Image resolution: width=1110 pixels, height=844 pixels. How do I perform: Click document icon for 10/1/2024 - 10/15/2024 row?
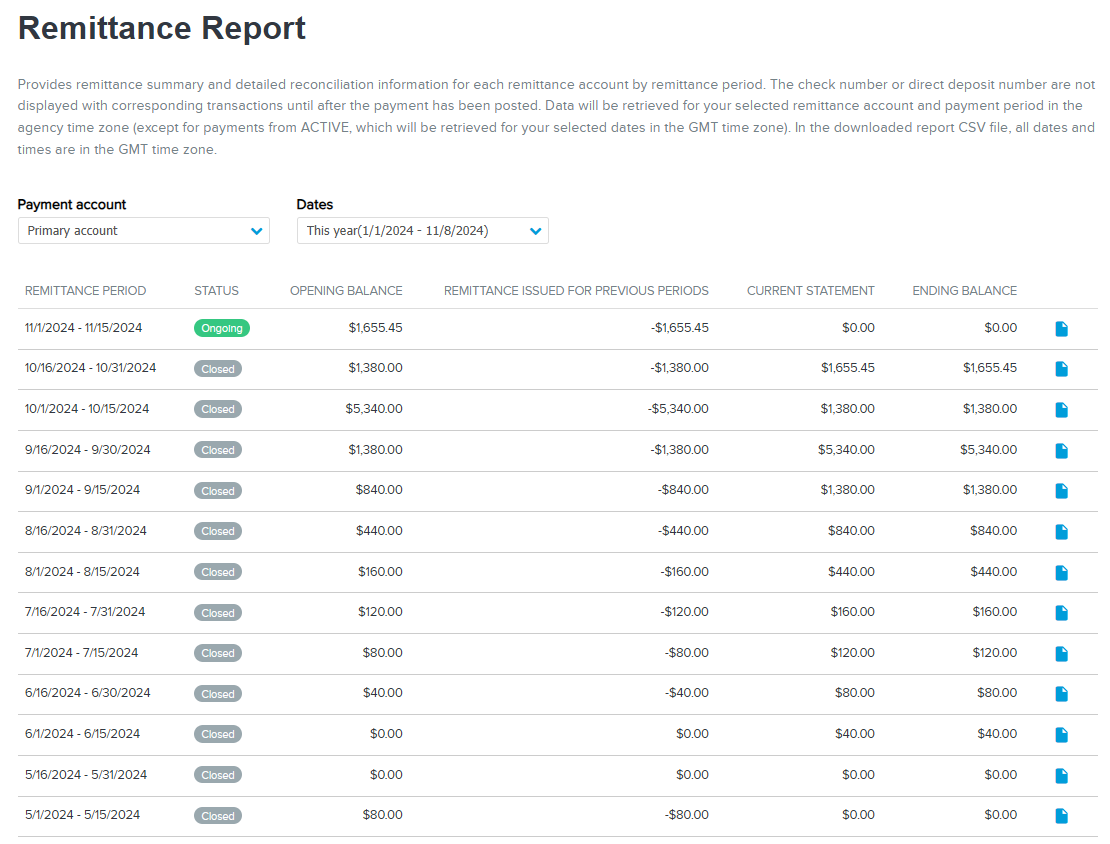1061,410
